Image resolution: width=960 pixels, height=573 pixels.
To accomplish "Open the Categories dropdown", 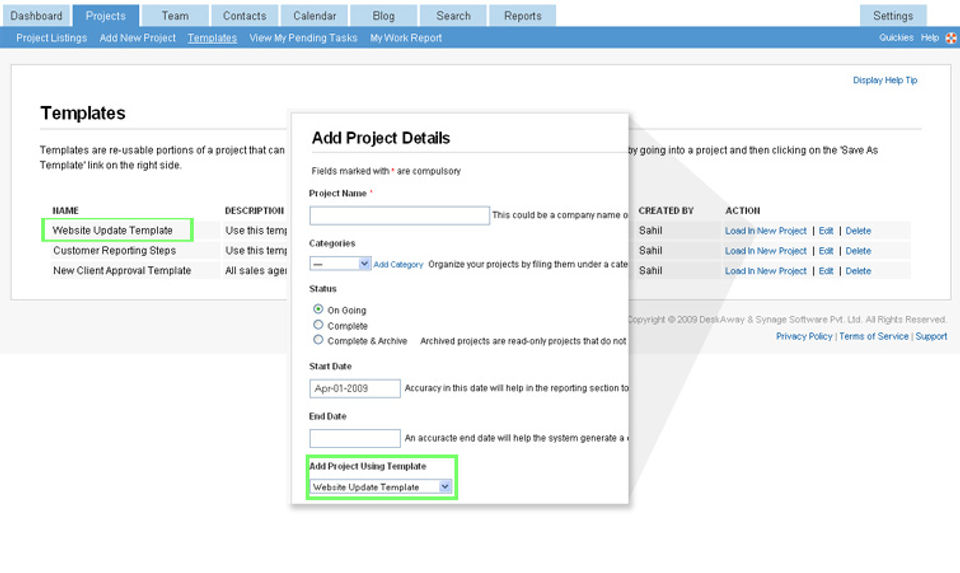I will (340, 264).
